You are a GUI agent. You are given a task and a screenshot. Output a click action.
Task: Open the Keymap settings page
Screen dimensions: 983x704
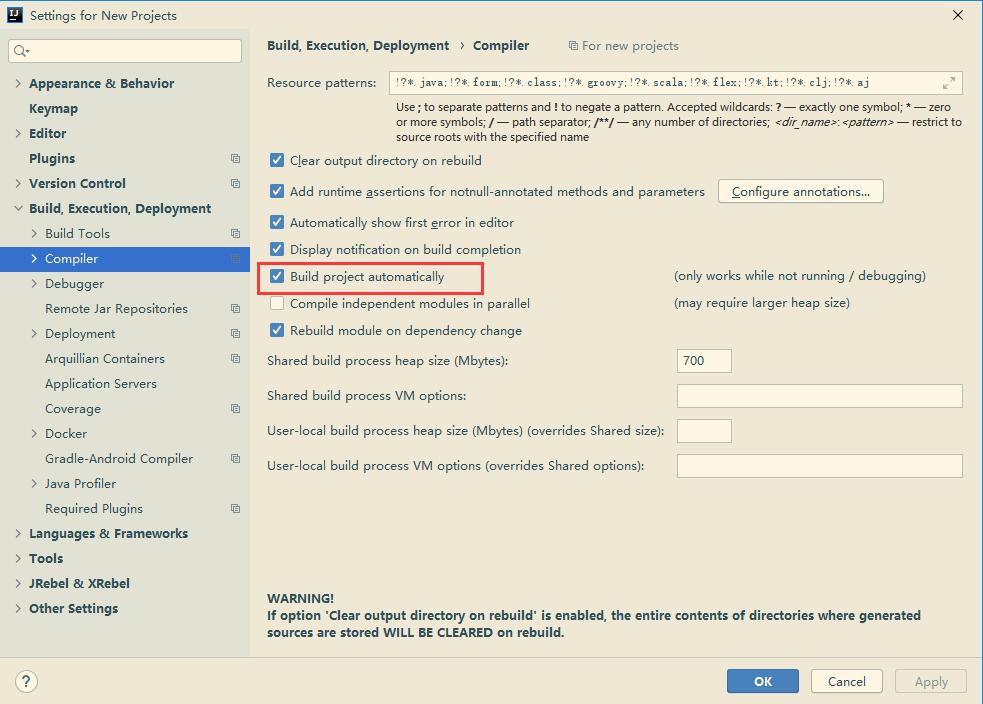53,108
